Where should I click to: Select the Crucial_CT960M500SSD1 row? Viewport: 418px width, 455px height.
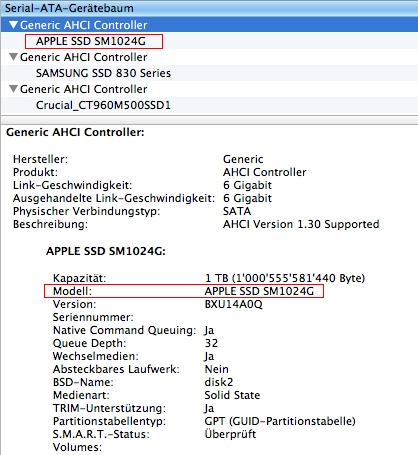[x=209, y=105]
